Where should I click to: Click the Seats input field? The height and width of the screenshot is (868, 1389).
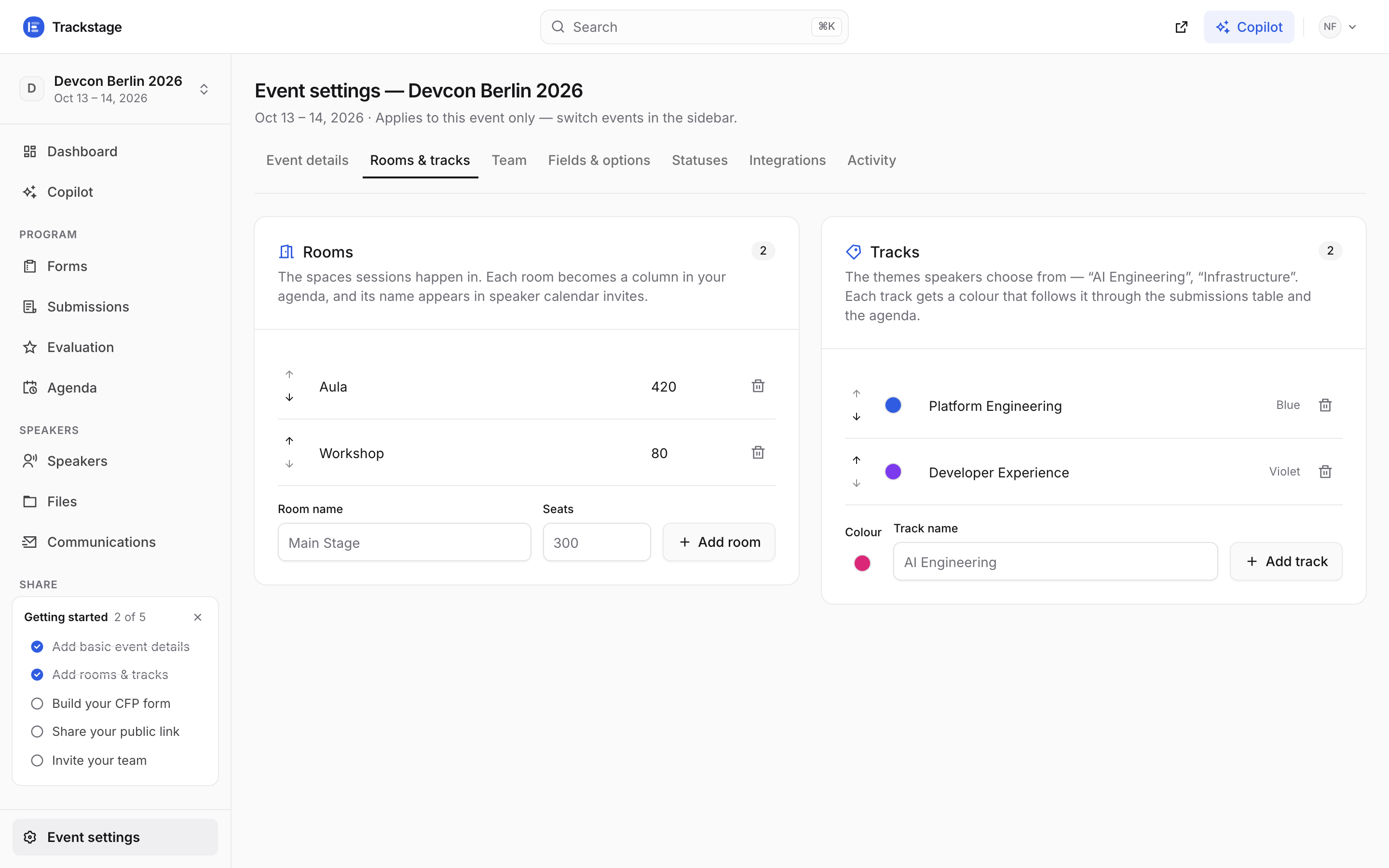tap(596, 542)
